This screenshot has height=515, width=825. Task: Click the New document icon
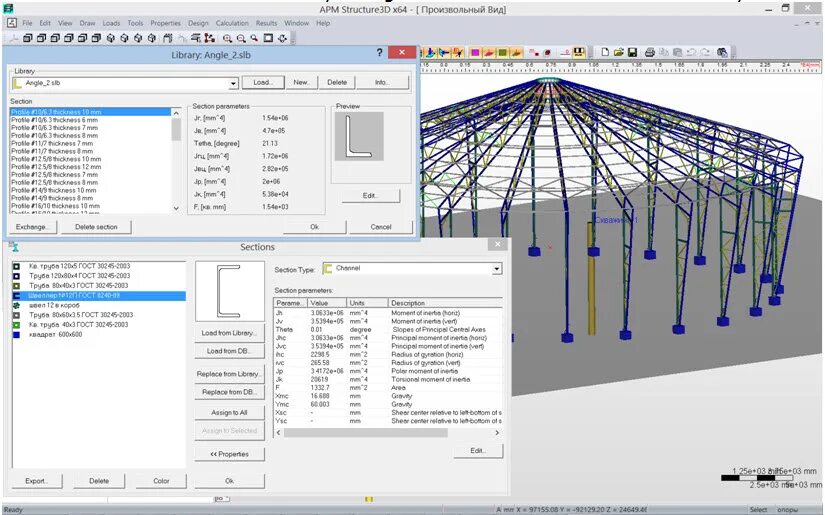605,52
